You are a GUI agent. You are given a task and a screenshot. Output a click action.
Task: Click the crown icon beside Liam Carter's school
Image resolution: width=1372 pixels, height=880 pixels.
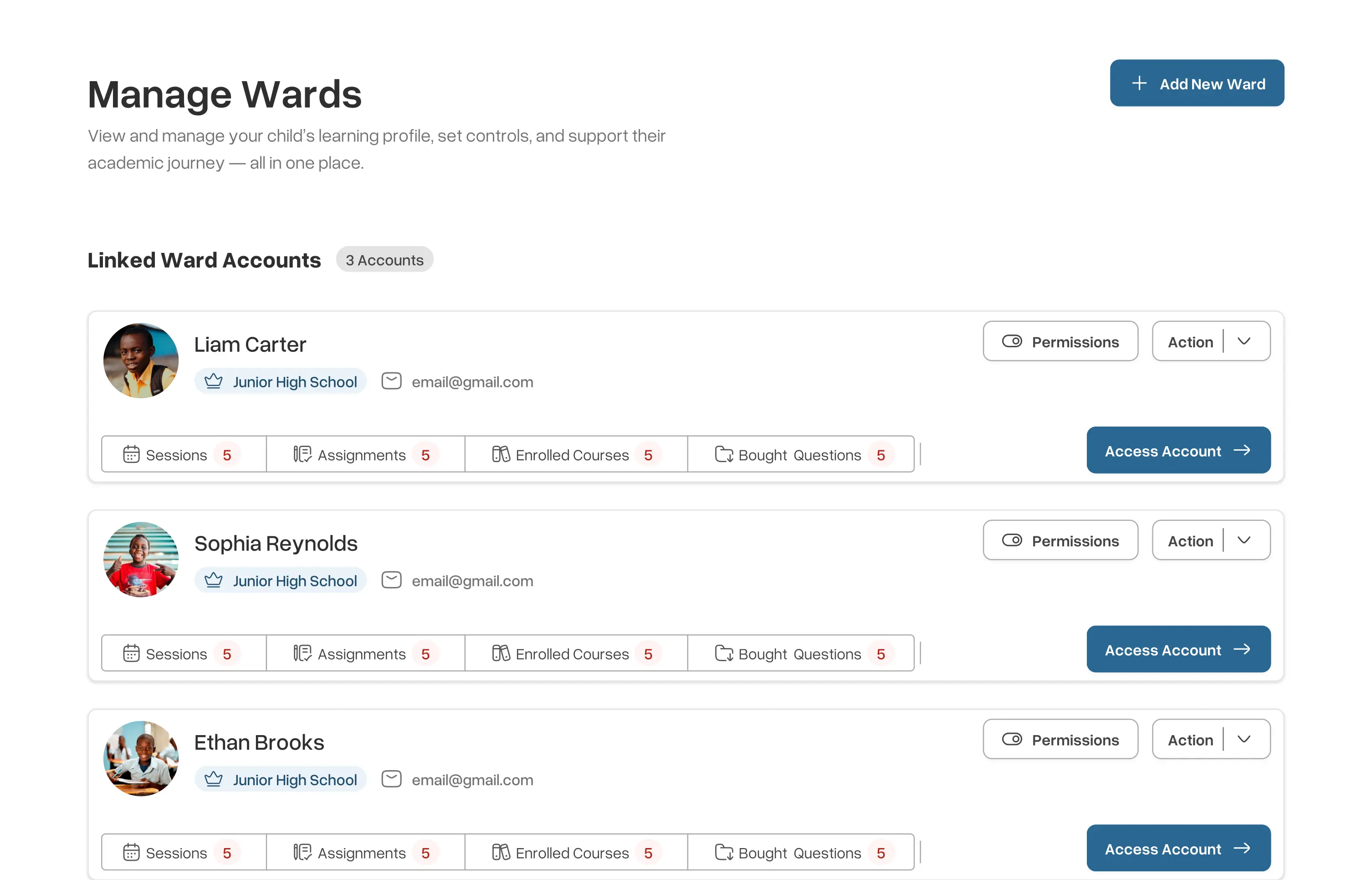tap(214, 381)
